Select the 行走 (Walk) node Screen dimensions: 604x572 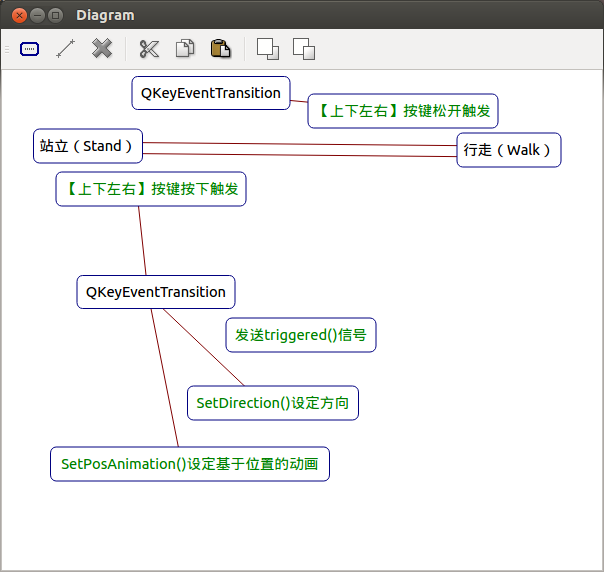point(508,150)
